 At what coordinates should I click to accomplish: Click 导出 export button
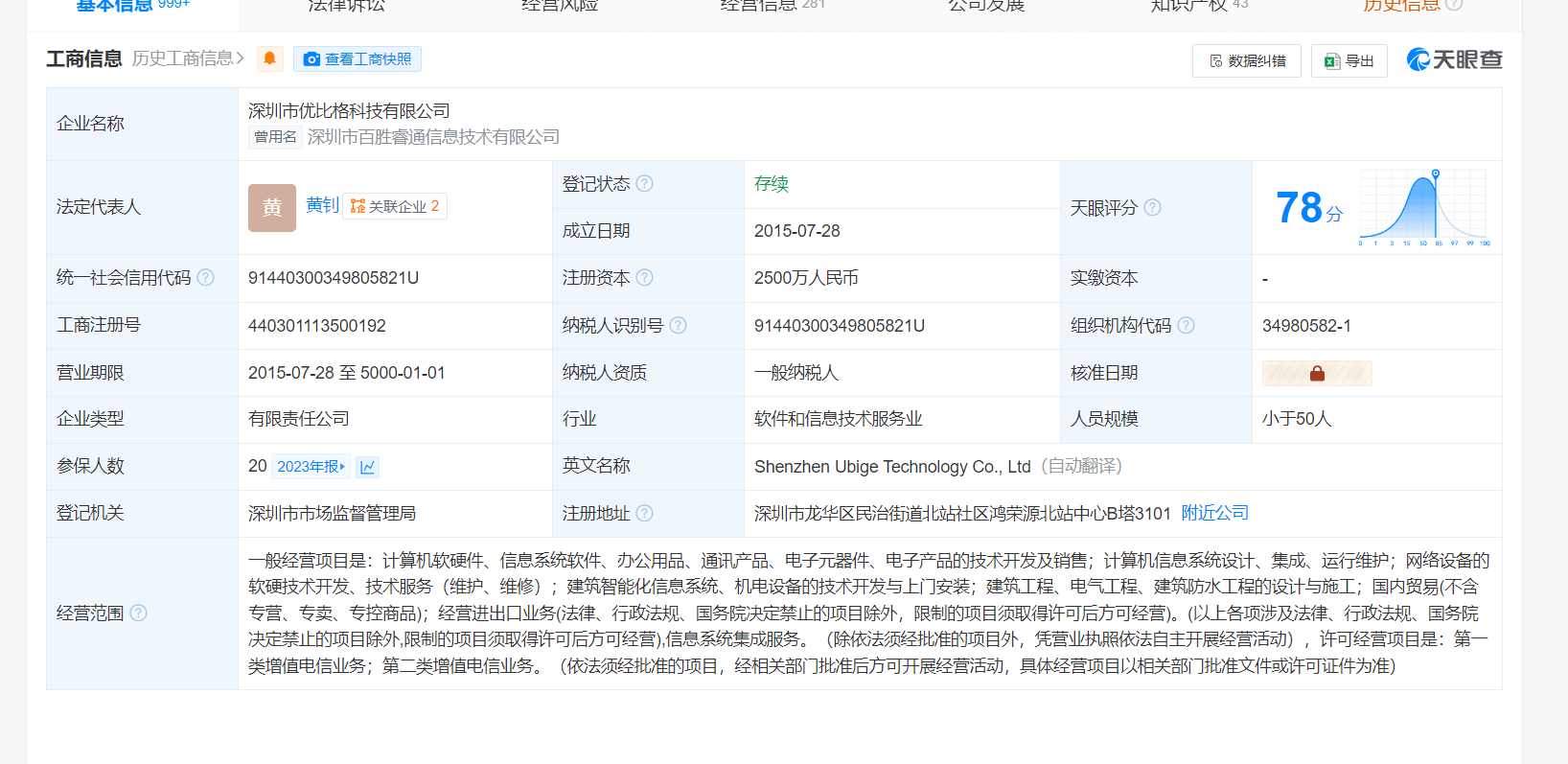coord(1349,60)
